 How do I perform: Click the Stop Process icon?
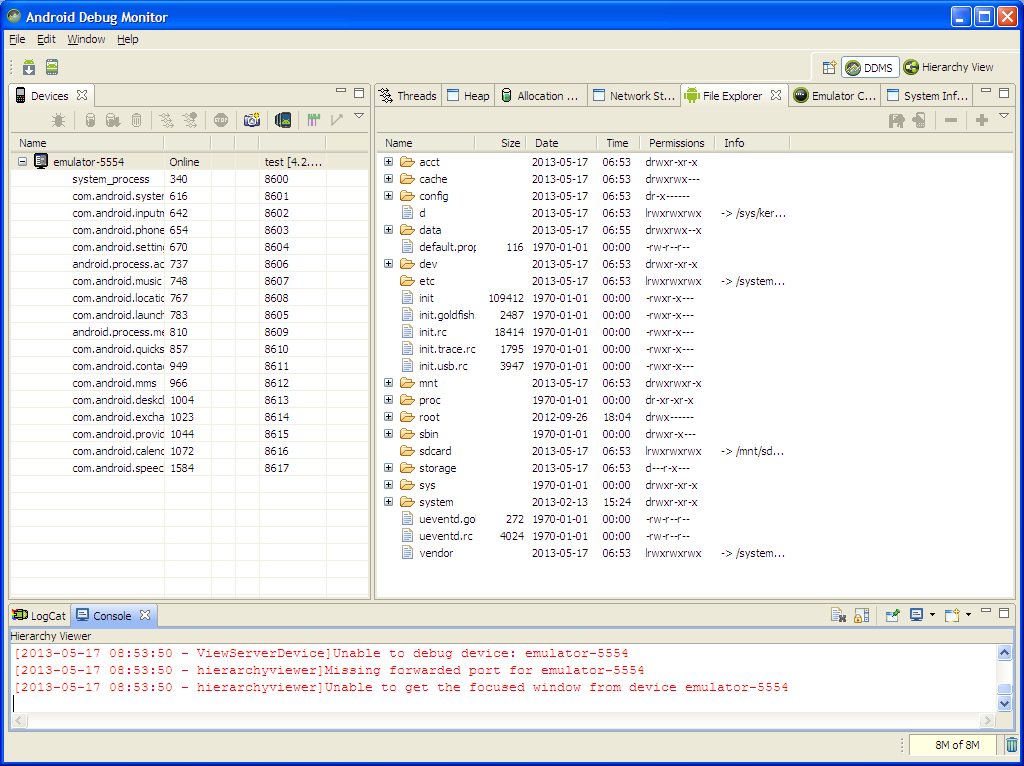tap(221, 120)
